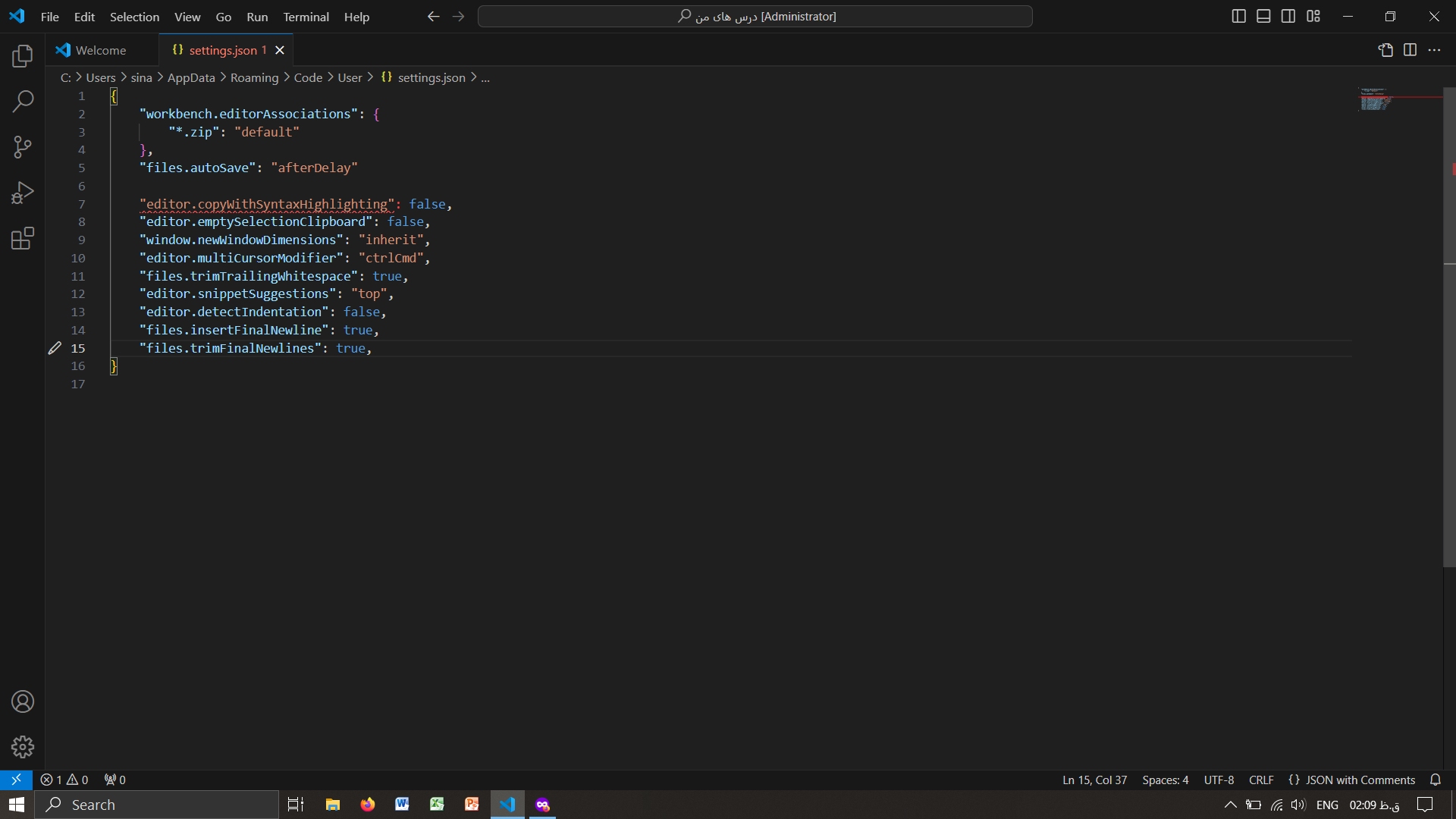Open the Windows Start menu
This screenshot has width=1456, height=819.
(17, 805)
